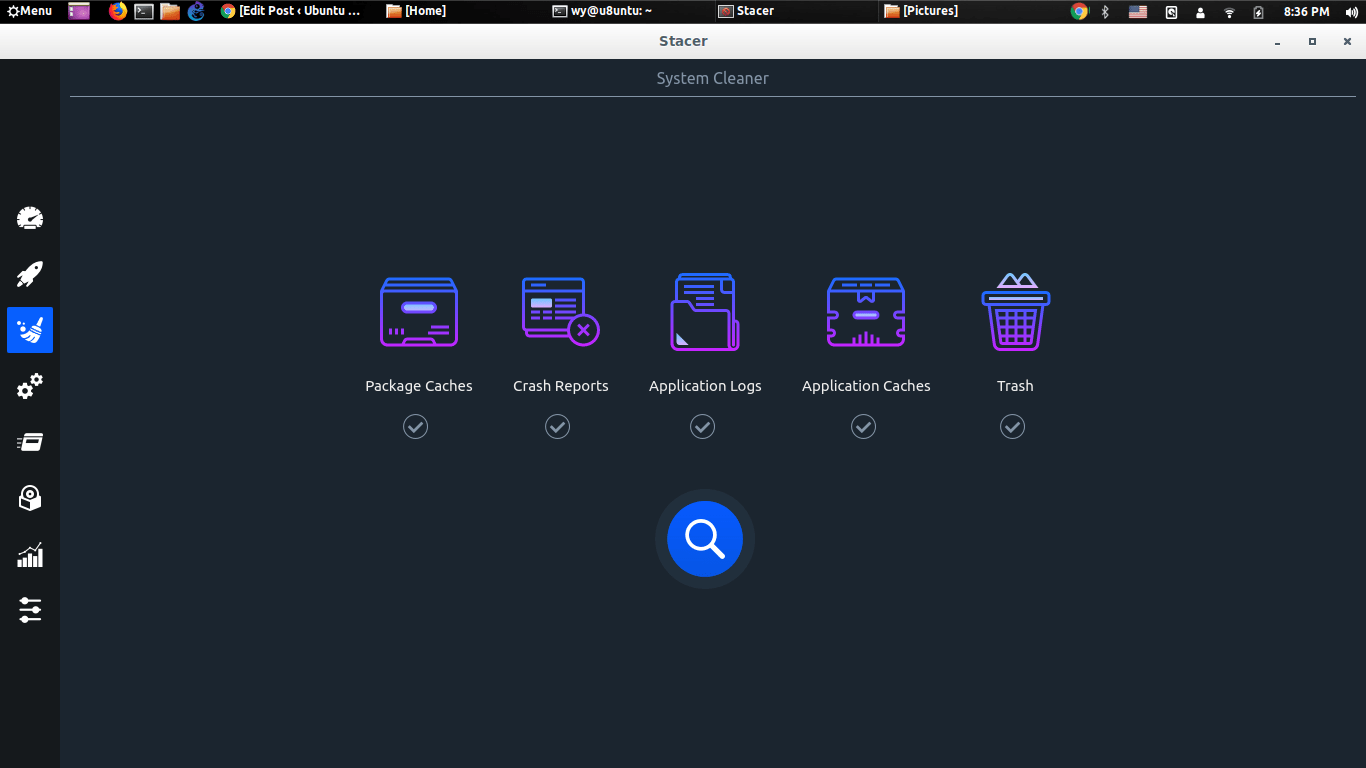Click the Crash Reports window icon
This screenshot has height=768, width=1366.
(560, 312)
